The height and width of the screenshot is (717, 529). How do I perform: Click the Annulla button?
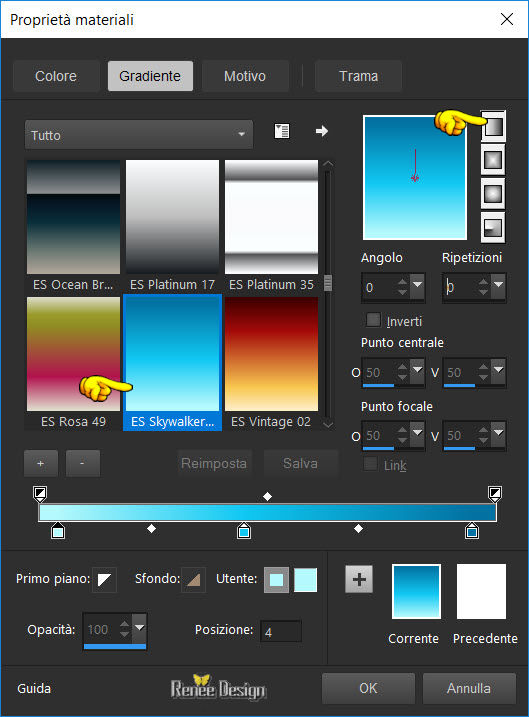click(x=469, y=688)
